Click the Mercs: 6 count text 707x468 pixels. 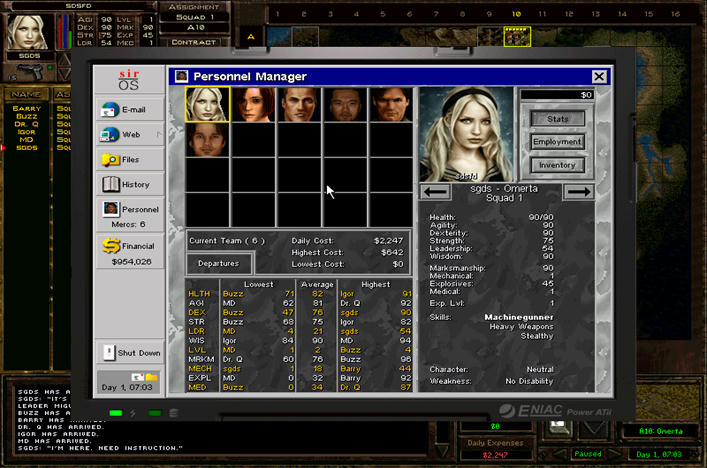[128, 224]
